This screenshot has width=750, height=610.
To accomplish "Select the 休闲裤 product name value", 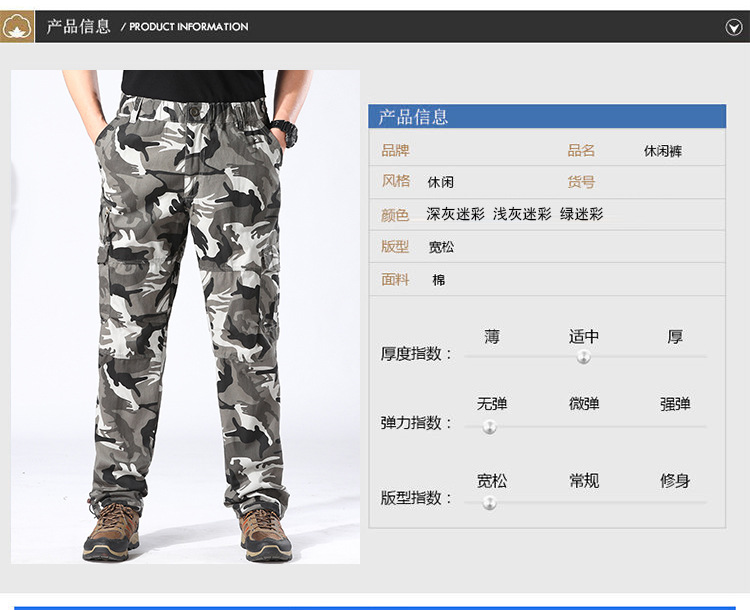I will coord(662,151).
